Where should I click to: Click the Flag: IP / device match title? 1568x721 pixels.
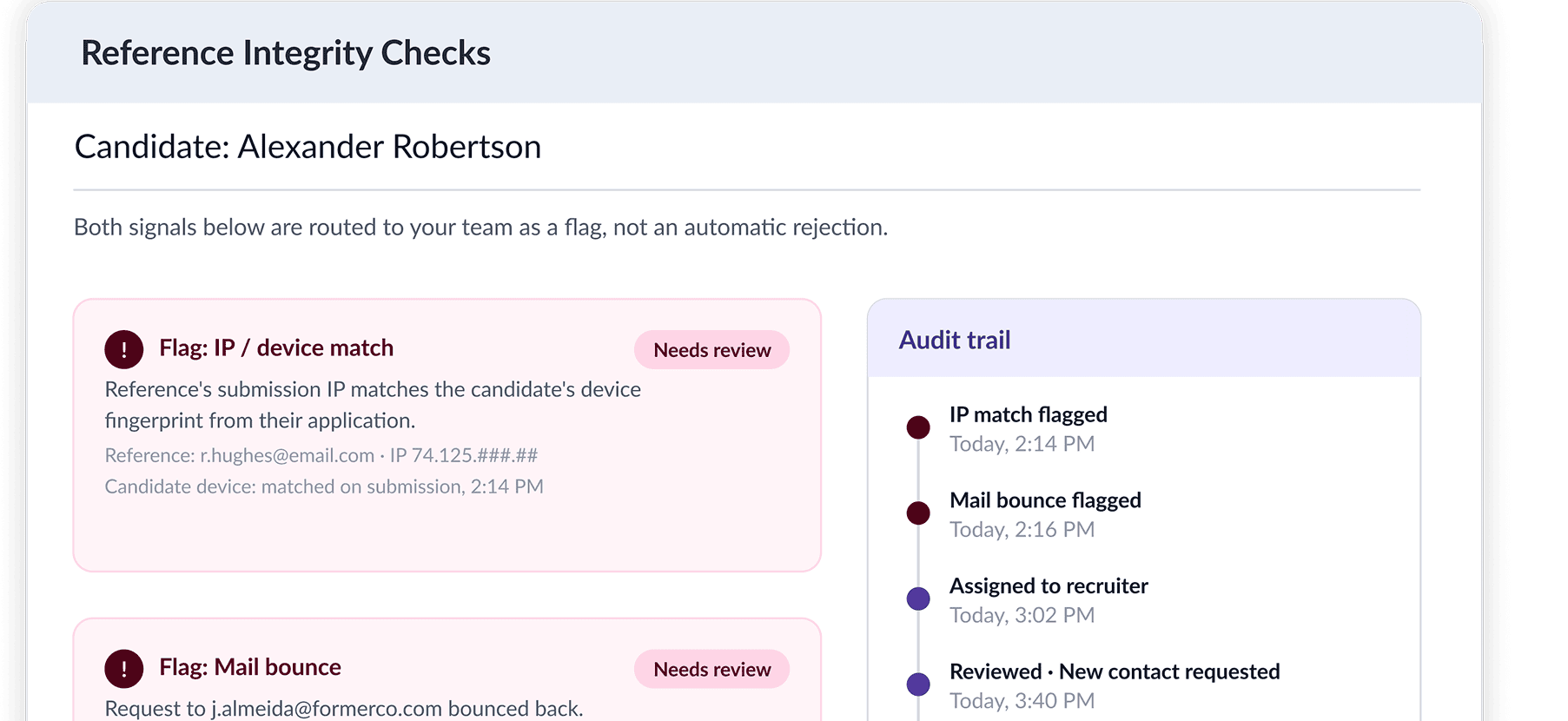276,348
